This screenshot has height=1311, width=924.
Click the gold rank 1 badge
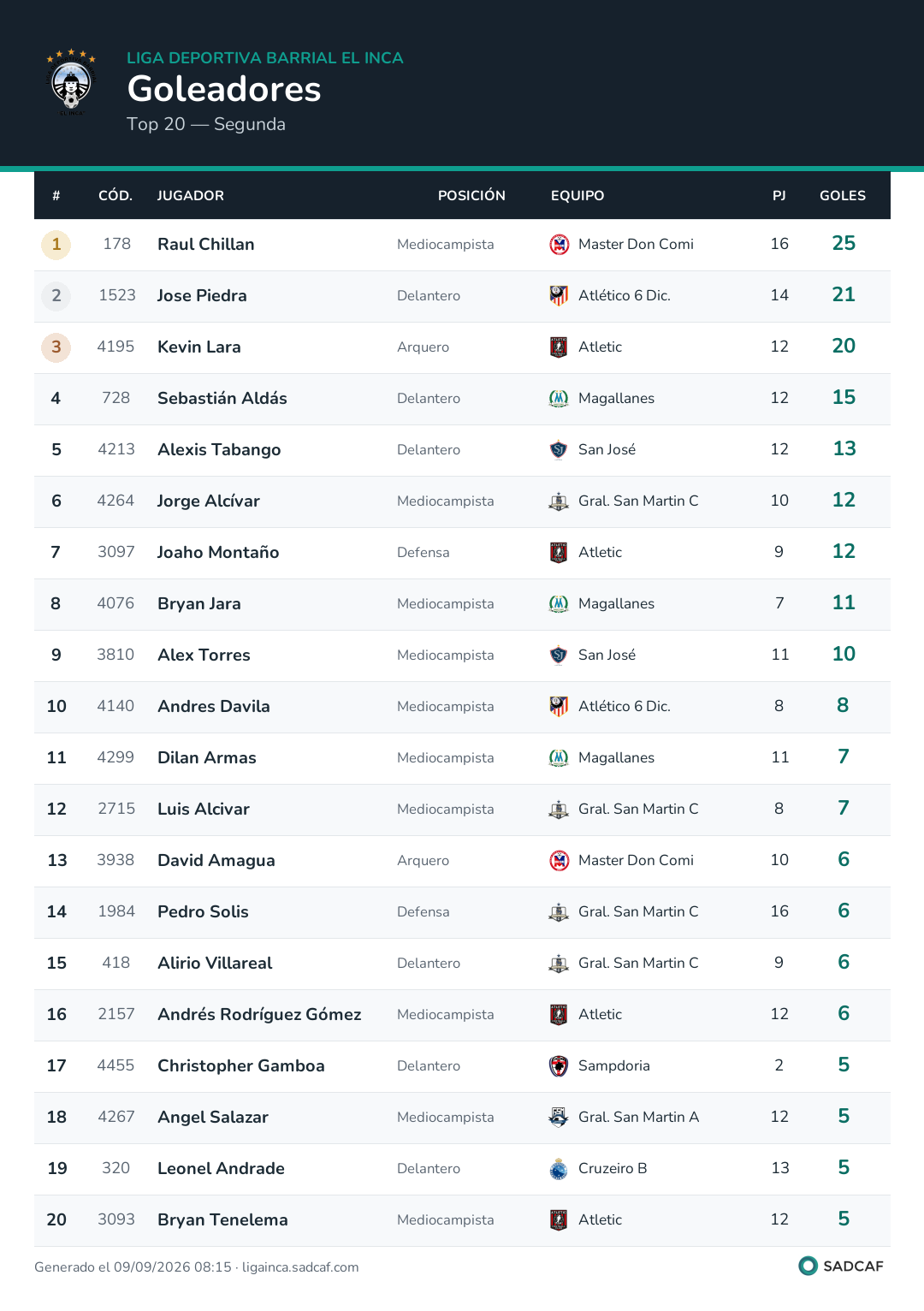[x=56, y=245]
